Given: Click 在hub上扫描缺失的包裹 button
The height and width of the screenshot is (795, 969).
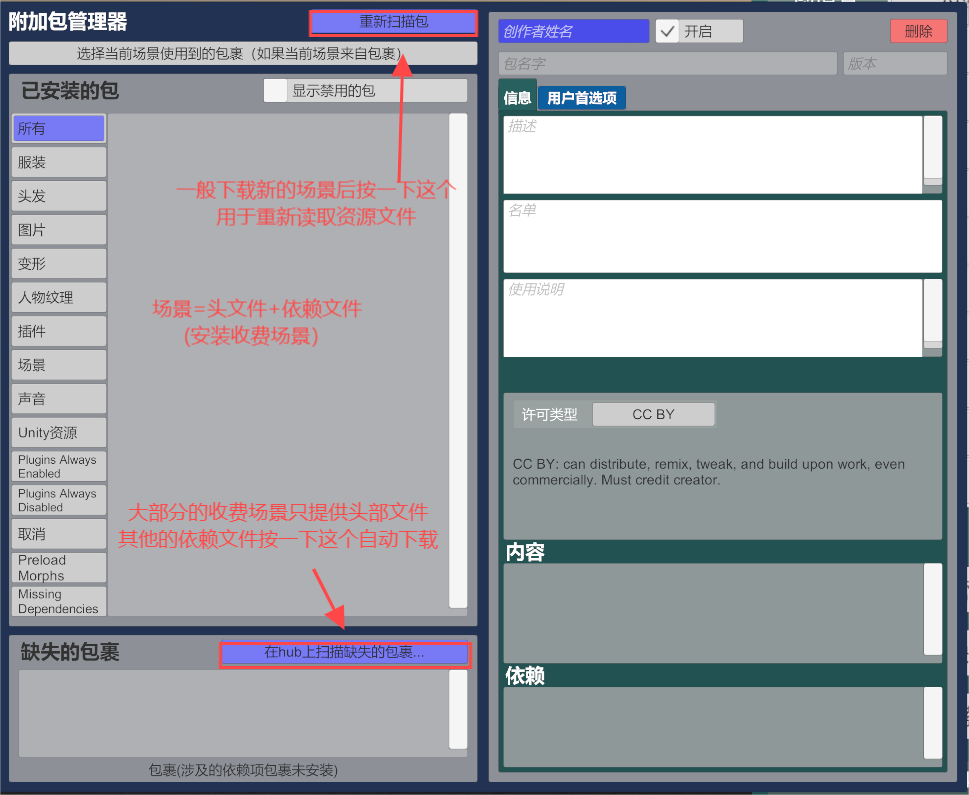Looking at the screenshot, I should pos(344,653).
